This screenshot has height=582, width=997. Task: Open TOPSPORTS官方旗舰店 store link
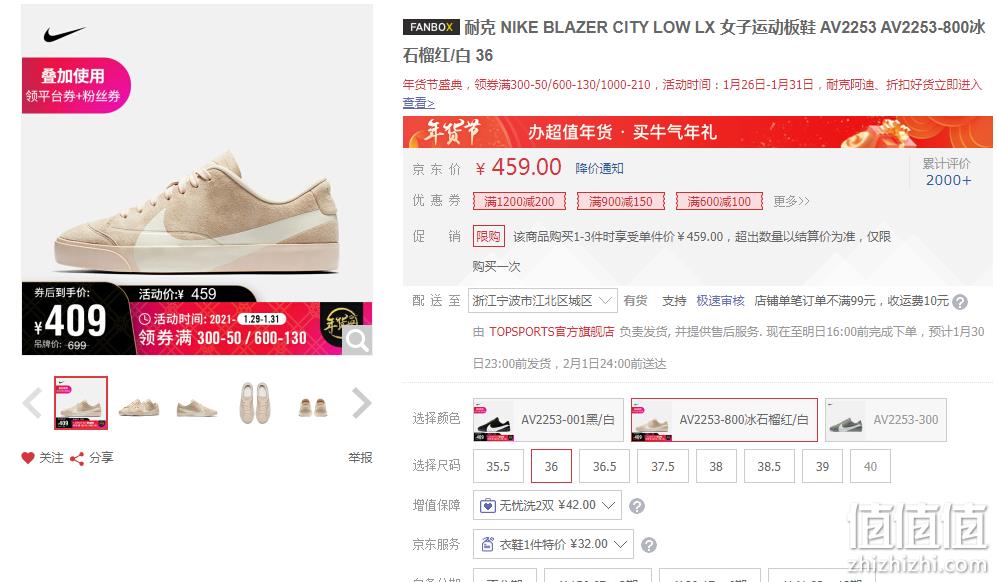551,331
